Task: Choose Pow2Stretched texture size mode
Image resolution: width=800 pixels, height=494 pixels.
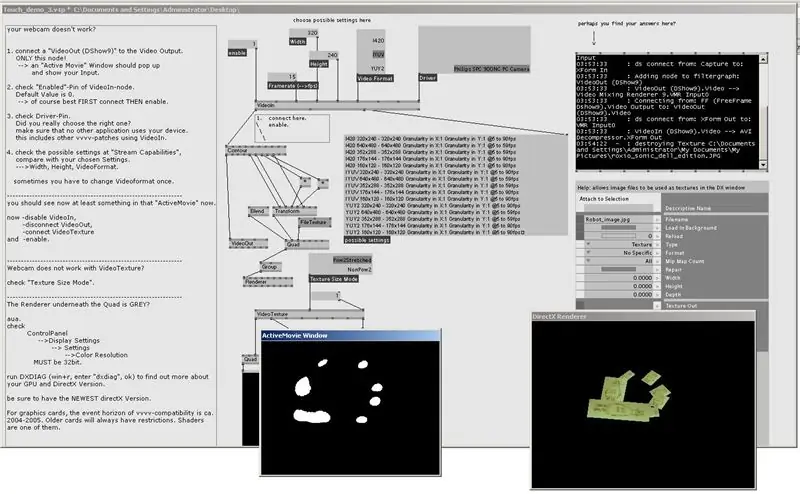Action: click(x=352, y=260)
